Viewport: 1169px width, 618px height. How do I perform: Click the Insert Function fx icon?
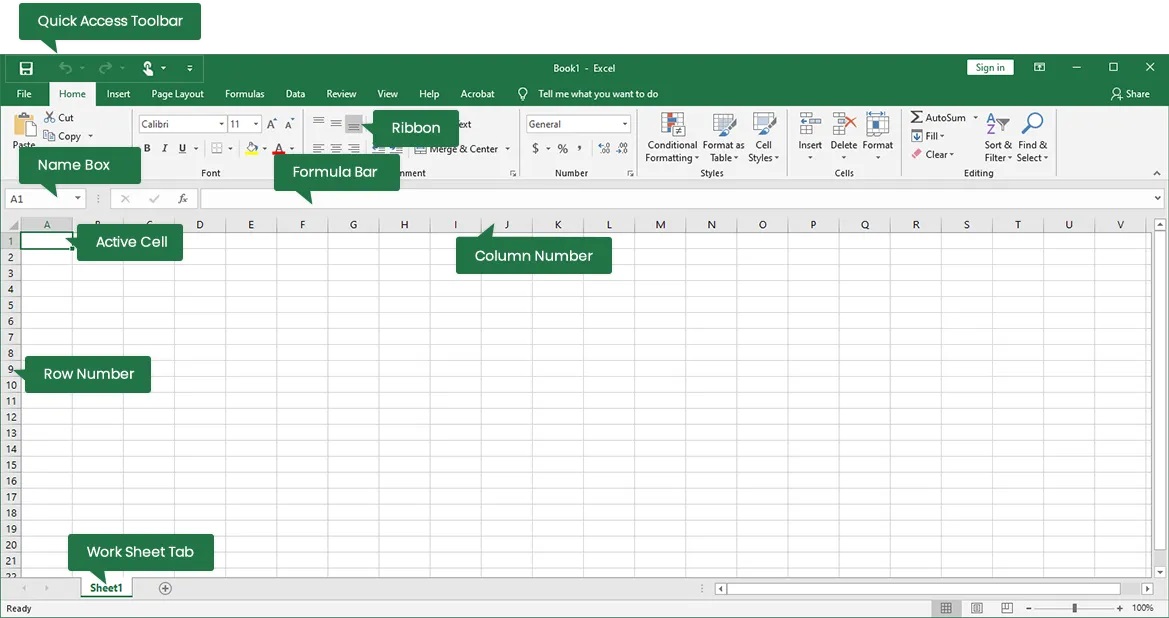pyautogui.click(x=183, y=199)
